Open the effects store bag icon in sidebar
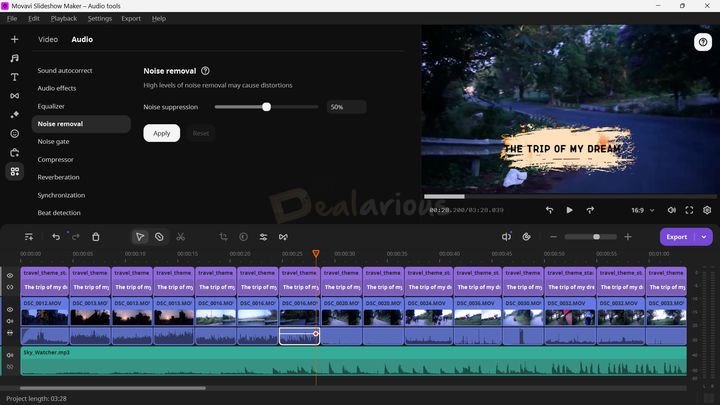This screenshot has width=720, height=405. 15,152
